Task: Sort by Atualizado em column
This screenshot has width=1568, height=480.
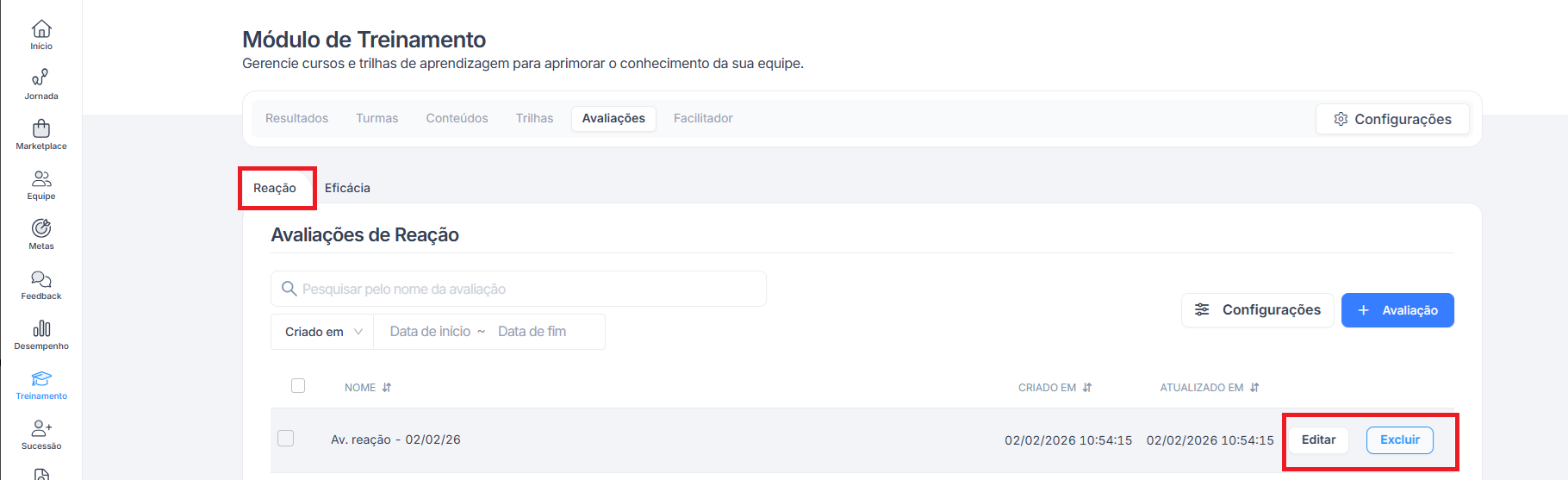Action: pyautogui.click(x=1254, y=388)
